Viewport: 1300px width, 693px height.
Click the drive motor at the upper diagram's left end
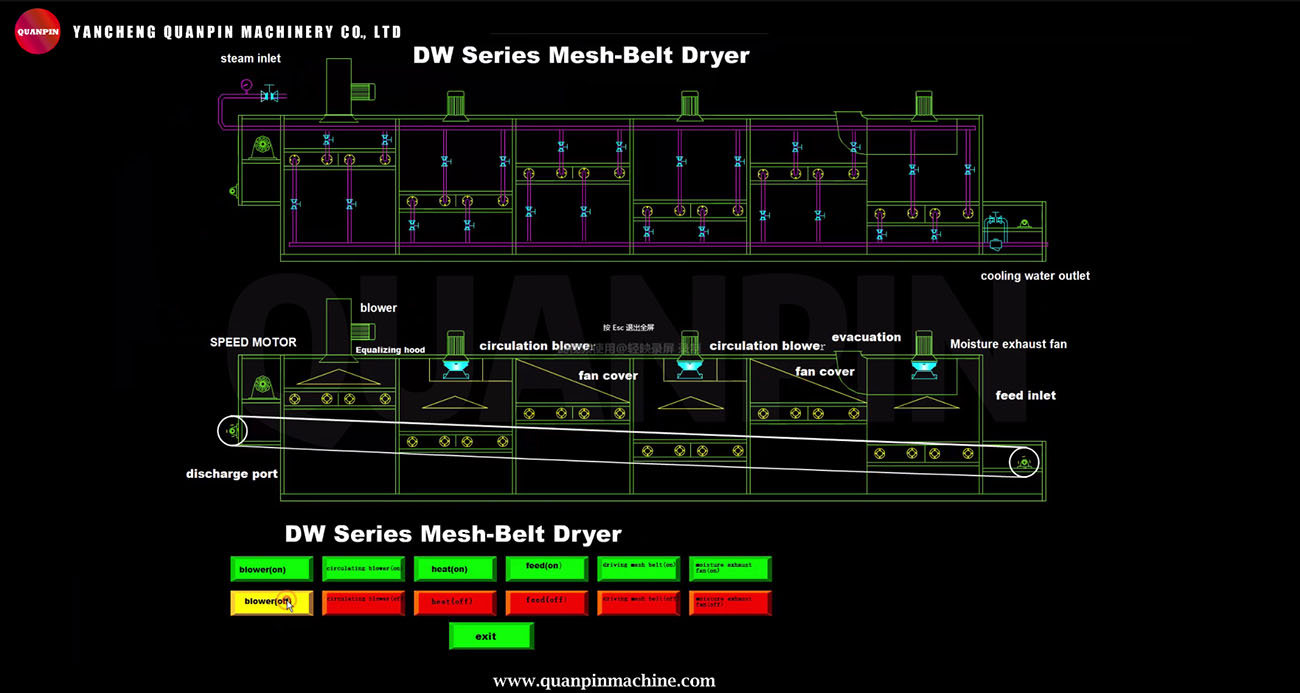click(262, 146)
